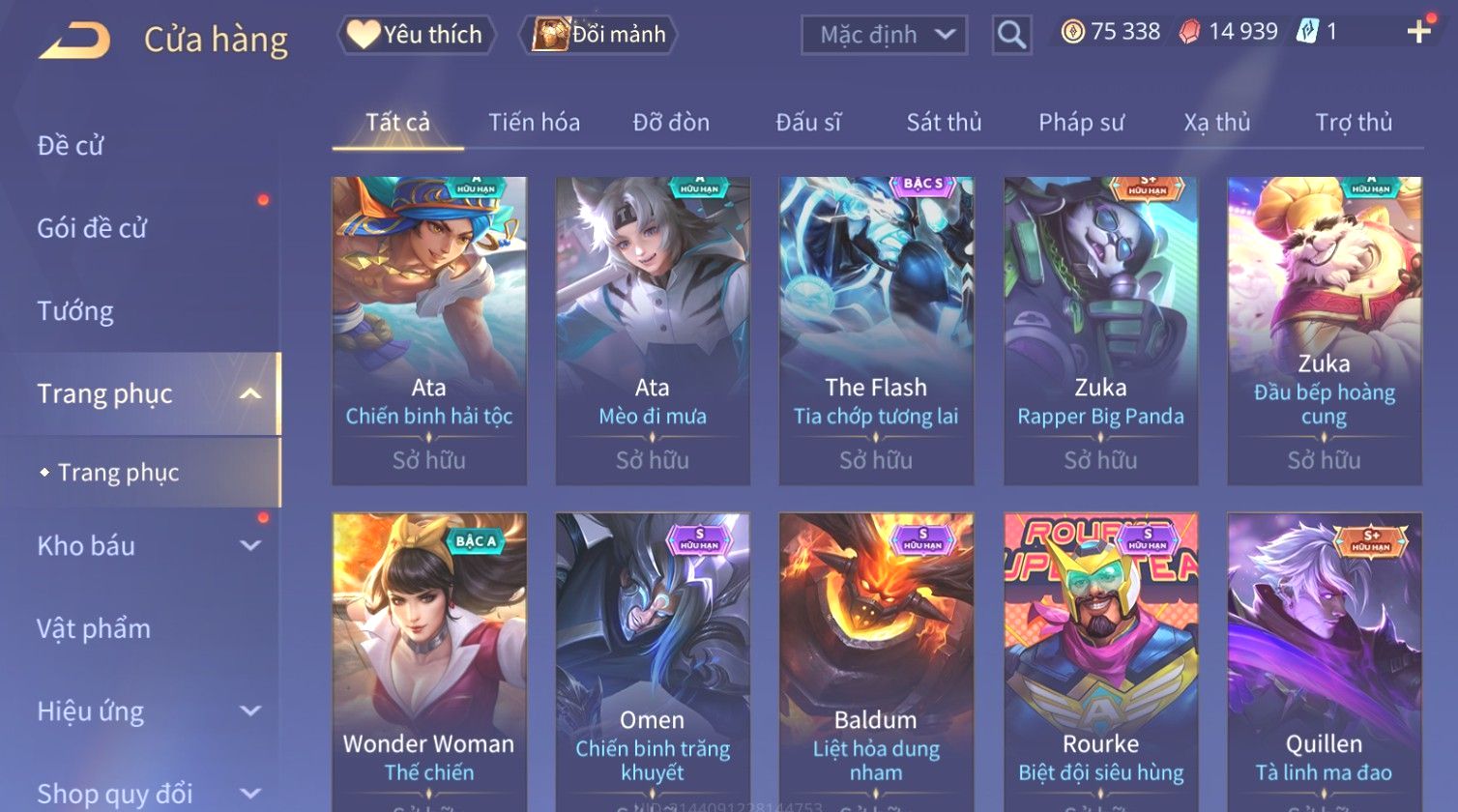Click the heart icon in Yêu thích
Image resolution: width=1458 pixels, height=812 pixels.
tap(364, 35)
